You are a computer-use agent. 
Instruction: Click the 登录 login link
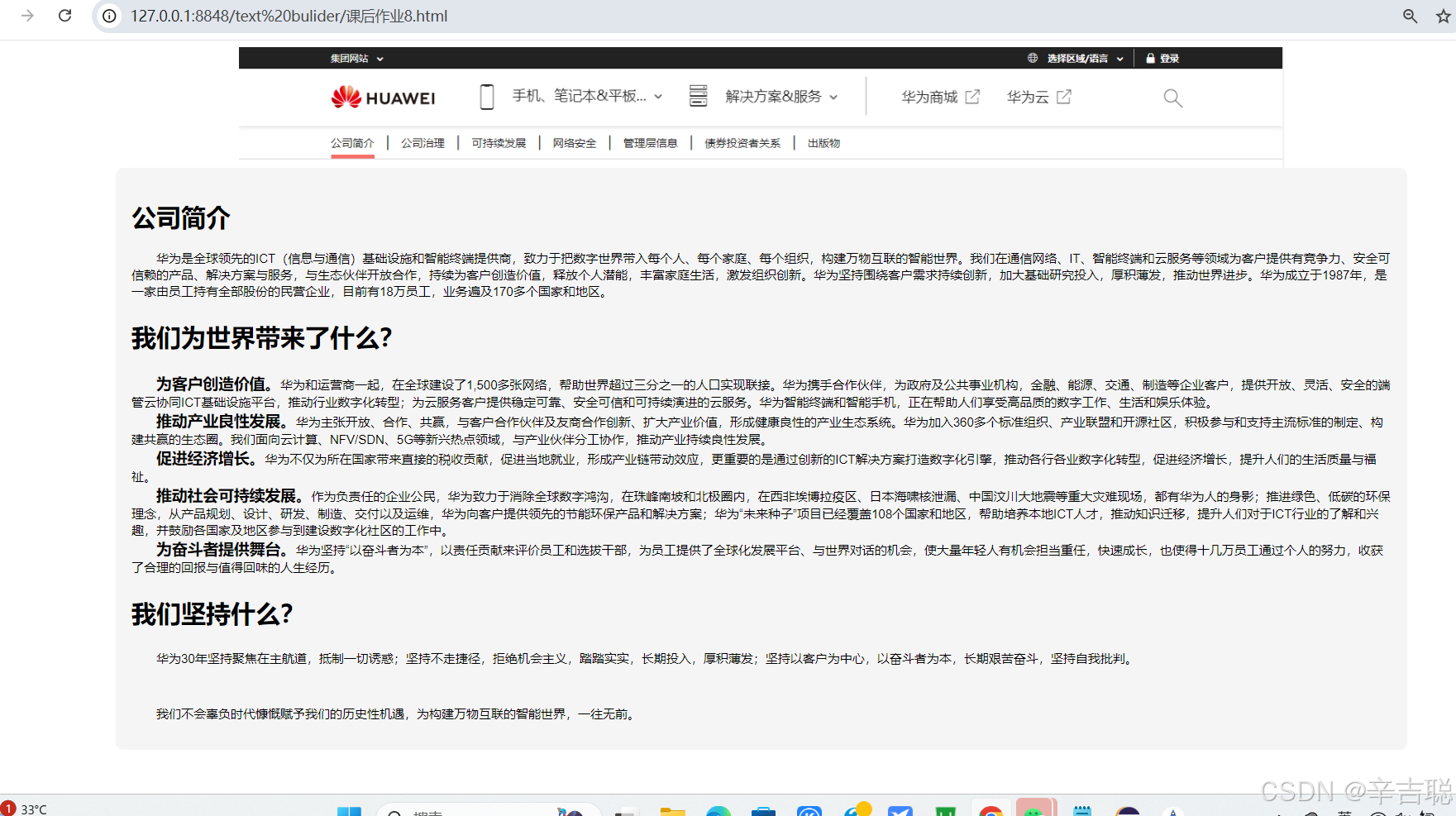tap(1169, 59)
